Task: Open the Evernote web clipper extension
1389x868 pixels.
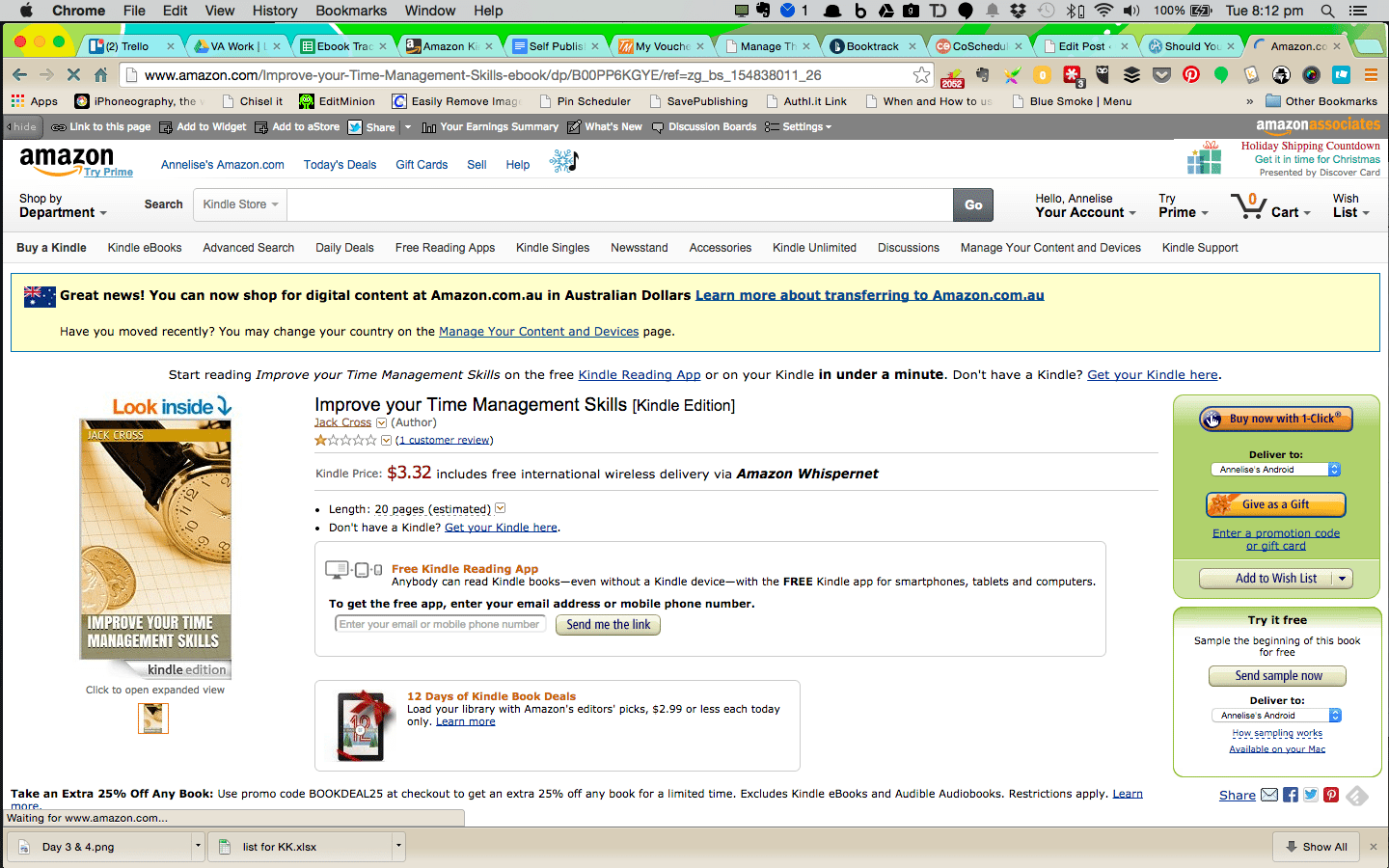Action: click(982, 74)
